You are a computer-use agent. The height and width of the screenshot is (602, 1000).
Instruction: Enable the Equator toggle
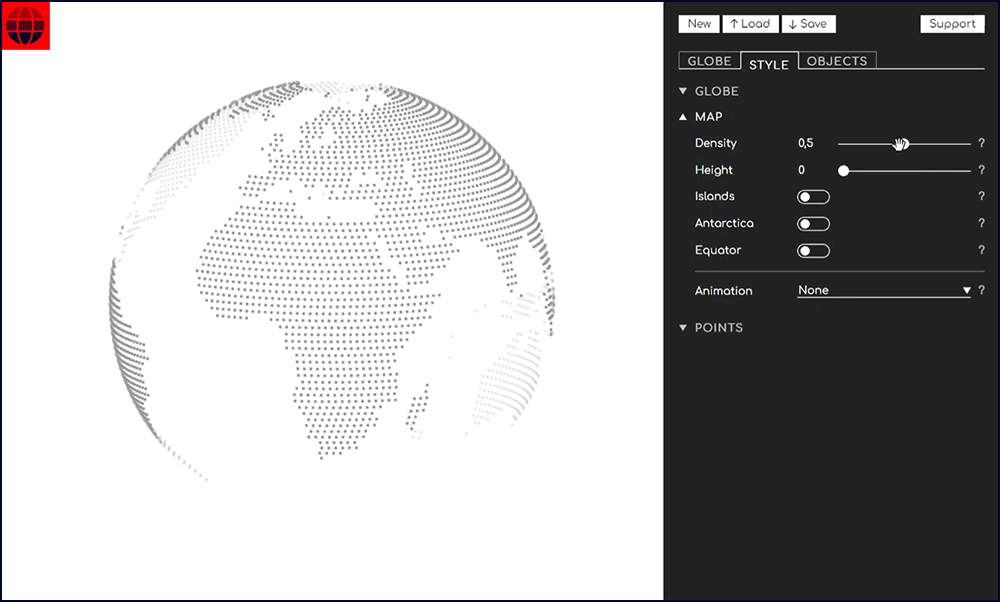coord(813,250)
